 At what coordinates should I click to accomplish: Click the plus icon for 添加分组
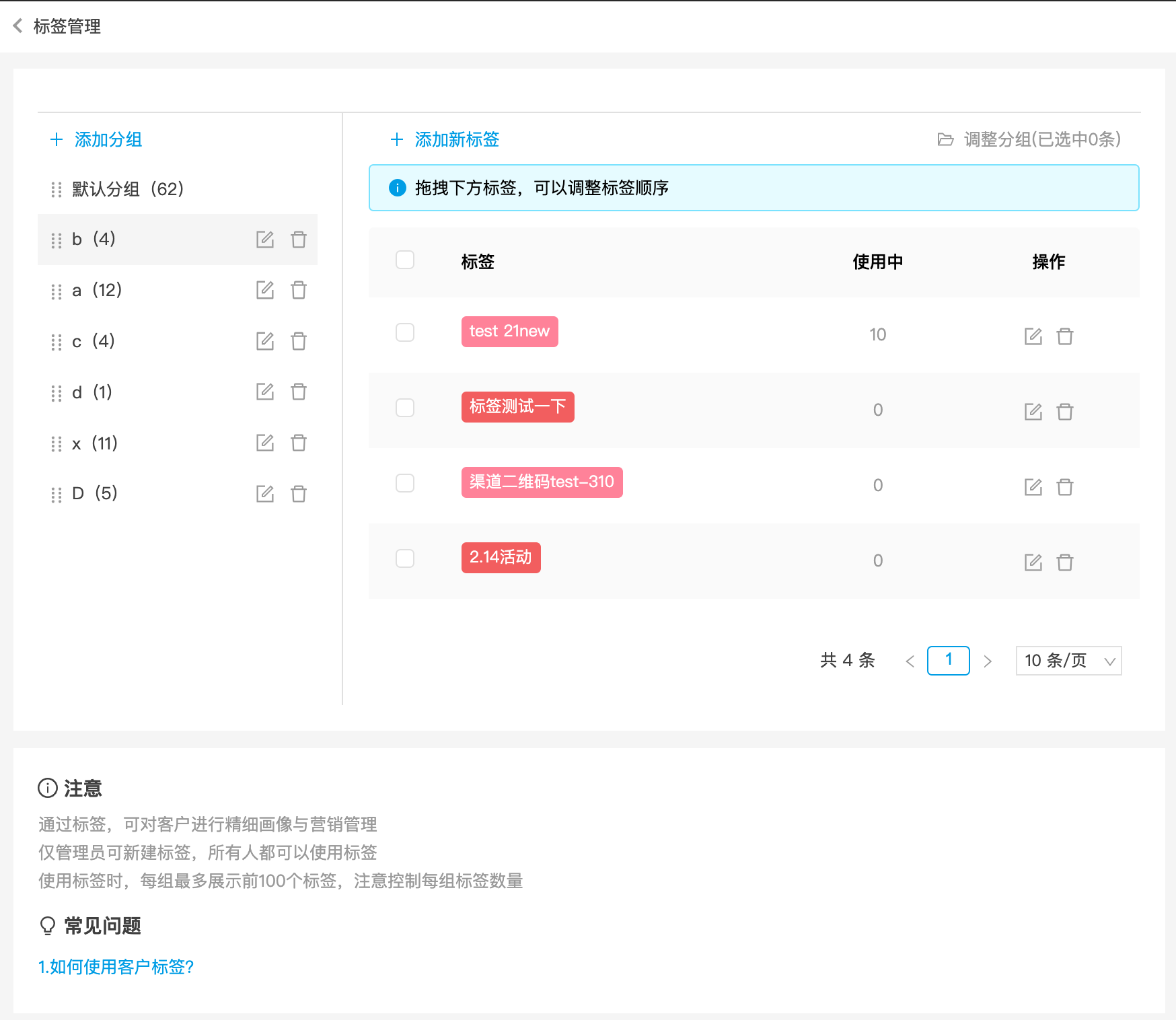(x=57, y=139)
